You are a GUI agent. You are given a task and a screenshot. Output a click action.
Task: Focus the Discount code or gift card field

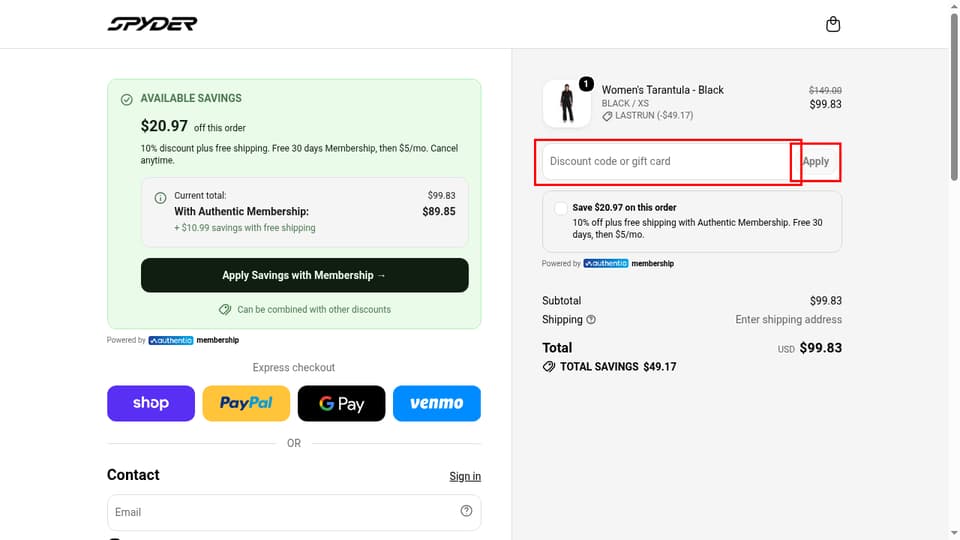click(x=667, y=162)
